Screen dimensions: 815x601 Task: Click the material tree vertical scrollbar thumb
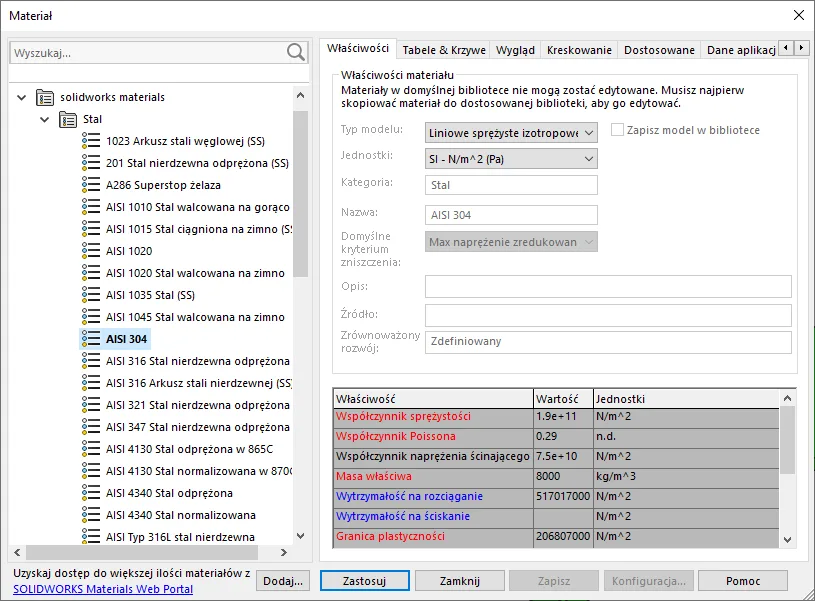pyautogui.click(x=300, y=194)
